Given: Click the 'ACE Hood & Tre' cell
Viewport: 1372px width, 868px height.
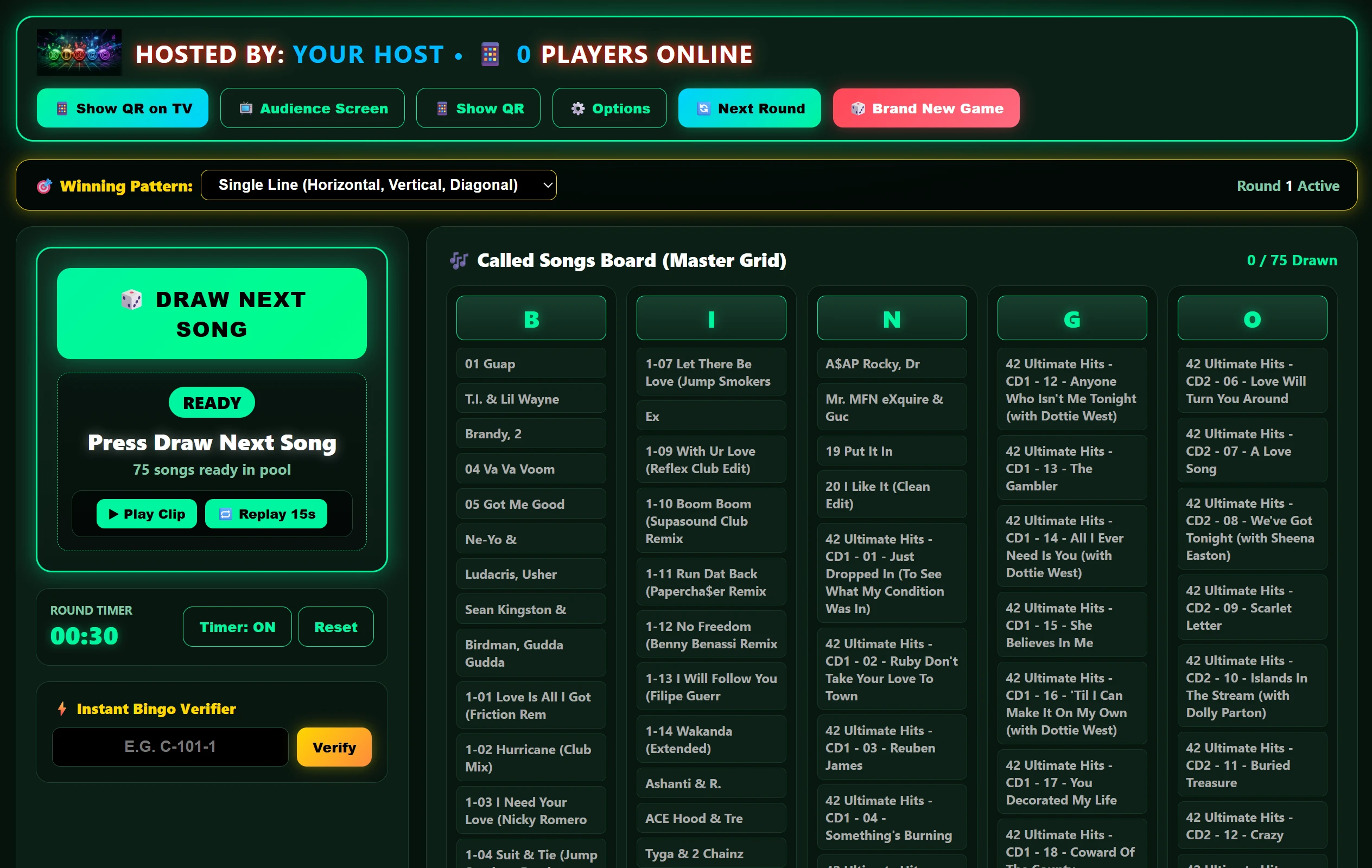Looking at the screenshot, I should click(711, 819).
